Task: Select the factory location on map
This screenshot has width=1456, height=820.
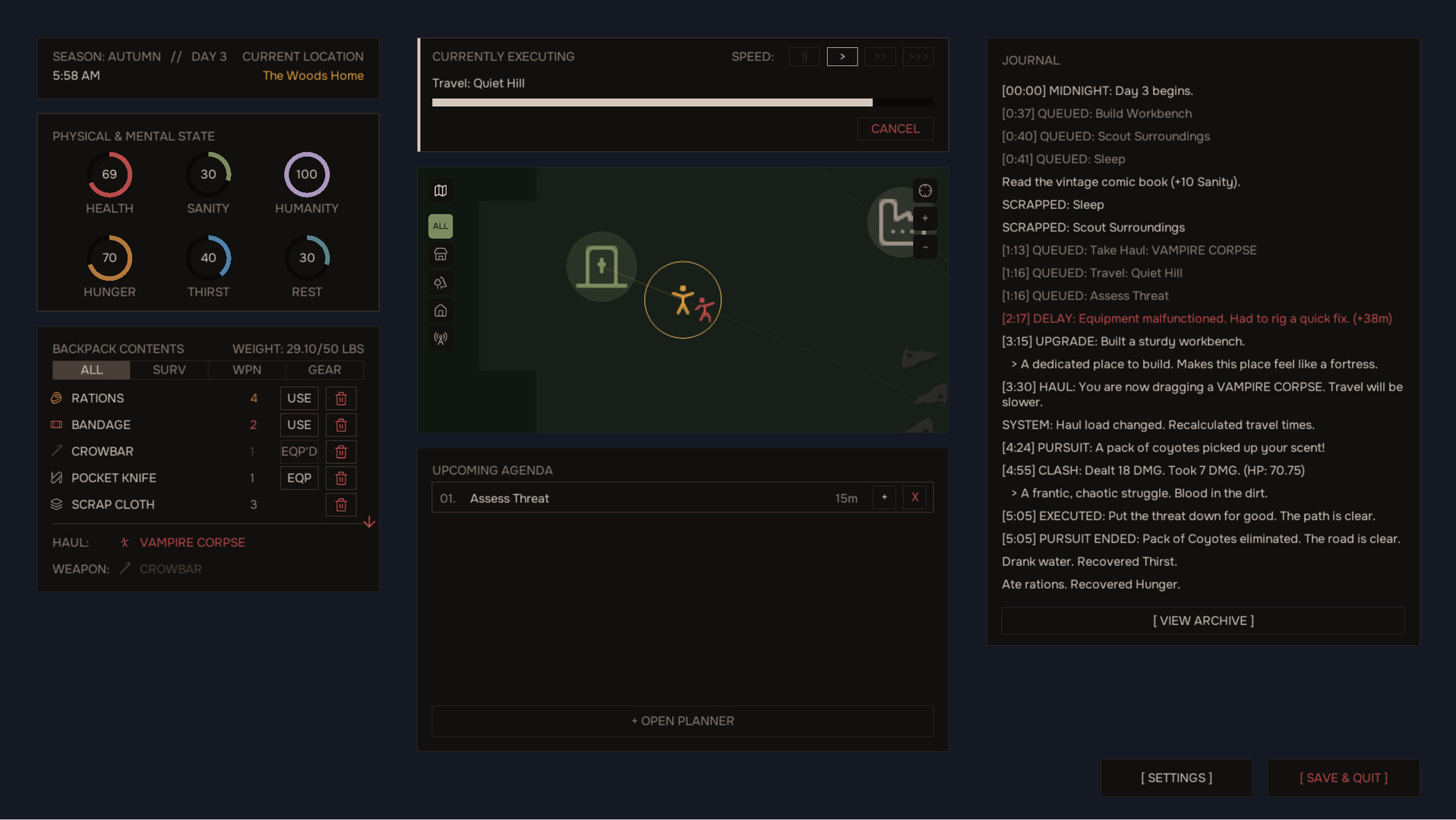Action: tap(895, 222)
